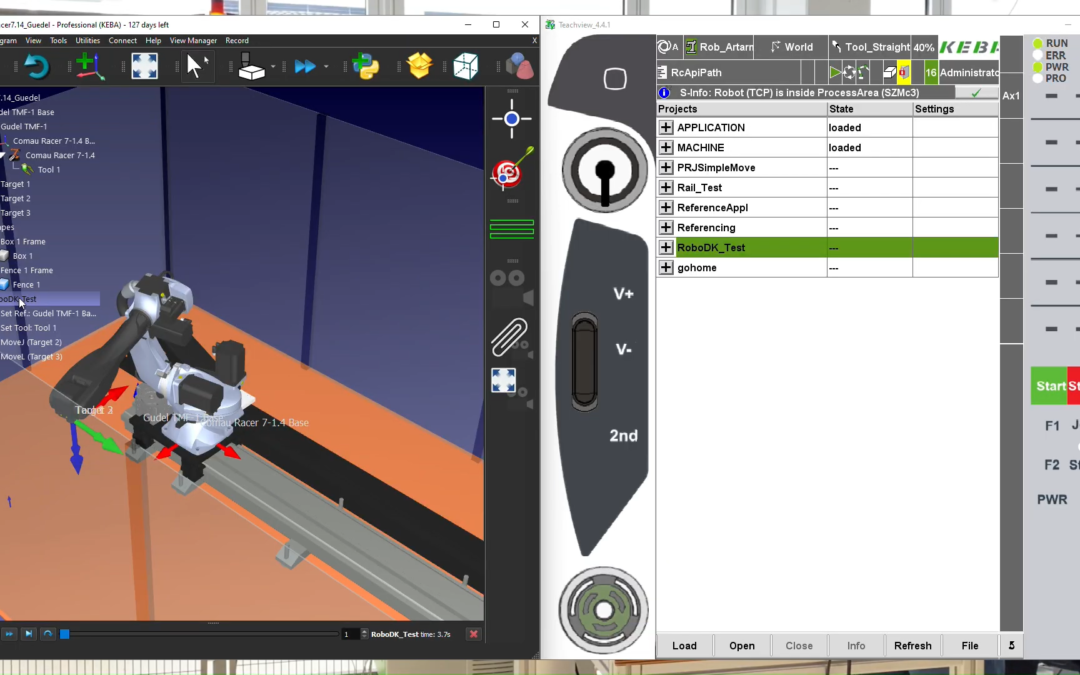Click the wireframe cube icon
Screen dimensions: 1080x675
[466, 67]
